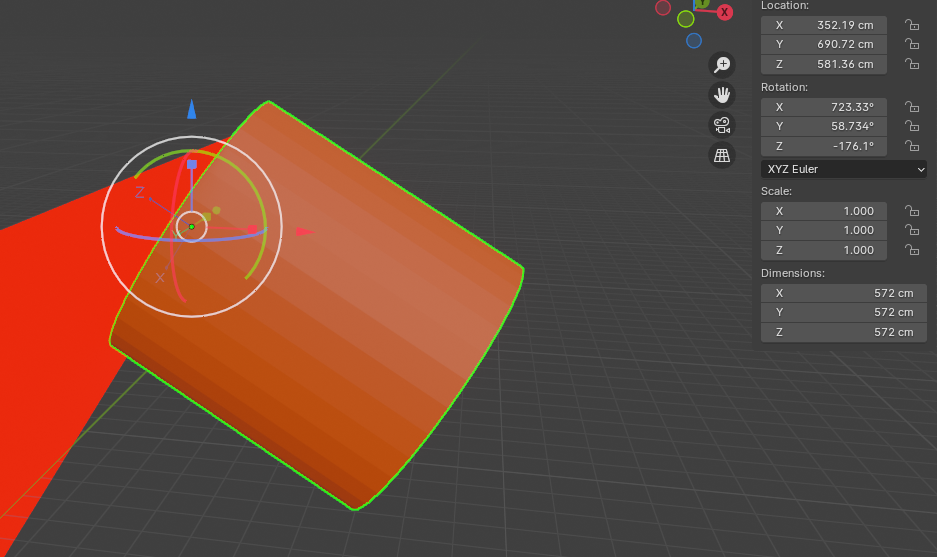Click the pan view hand icon

pos(722,95)
